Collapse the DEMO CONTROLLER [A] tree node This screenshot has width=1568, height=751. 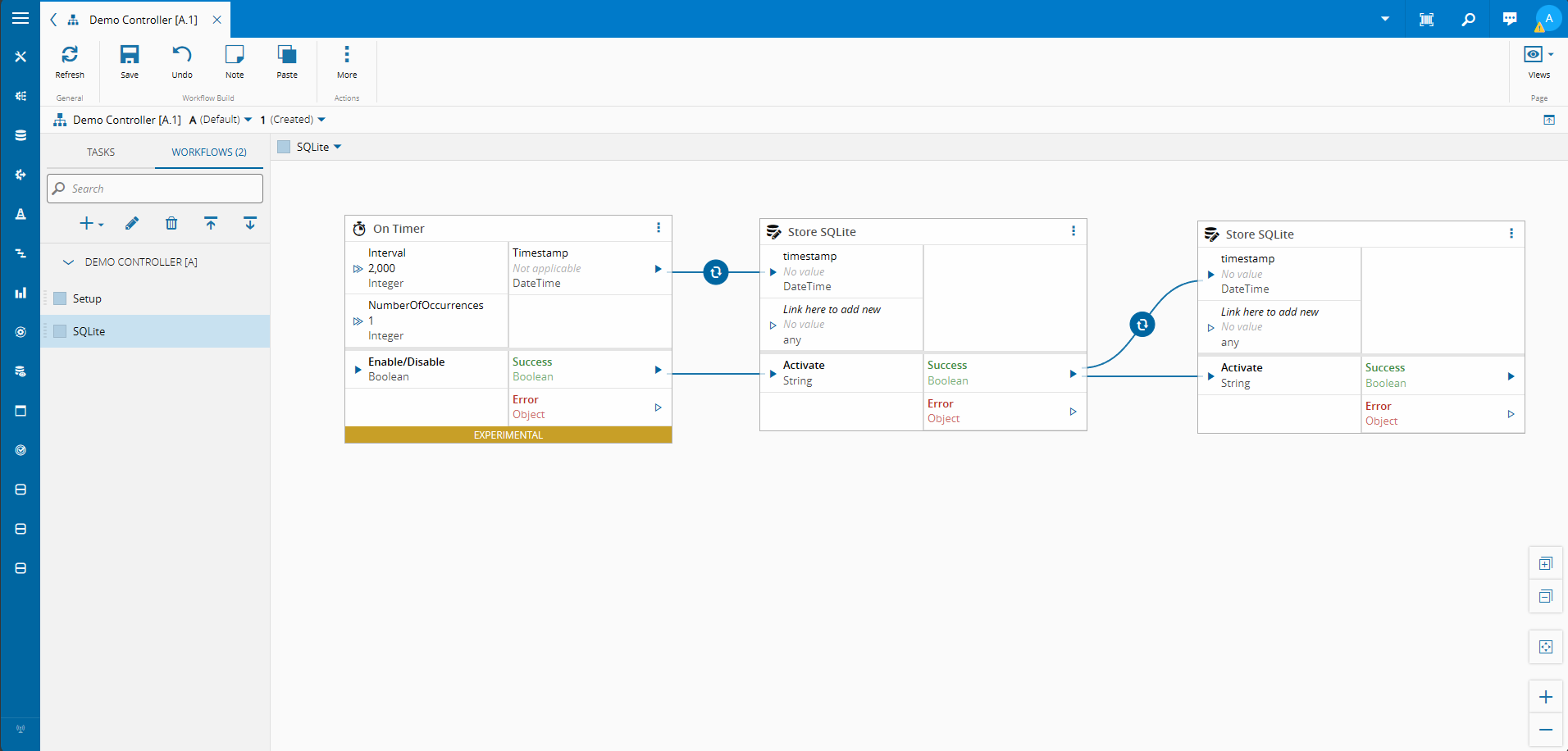coord(68,262)
